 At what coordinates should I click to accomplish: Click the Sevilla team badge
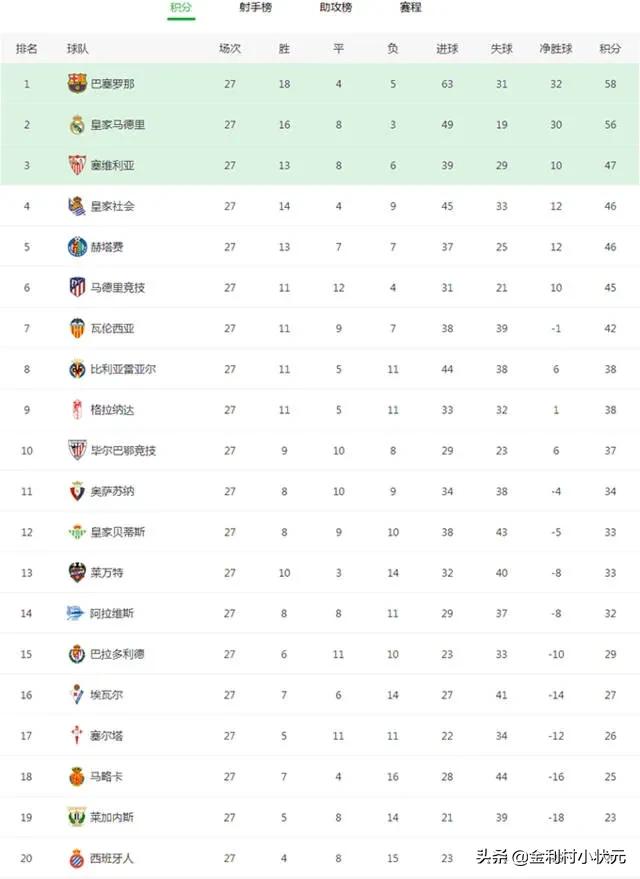coord(77,165)
